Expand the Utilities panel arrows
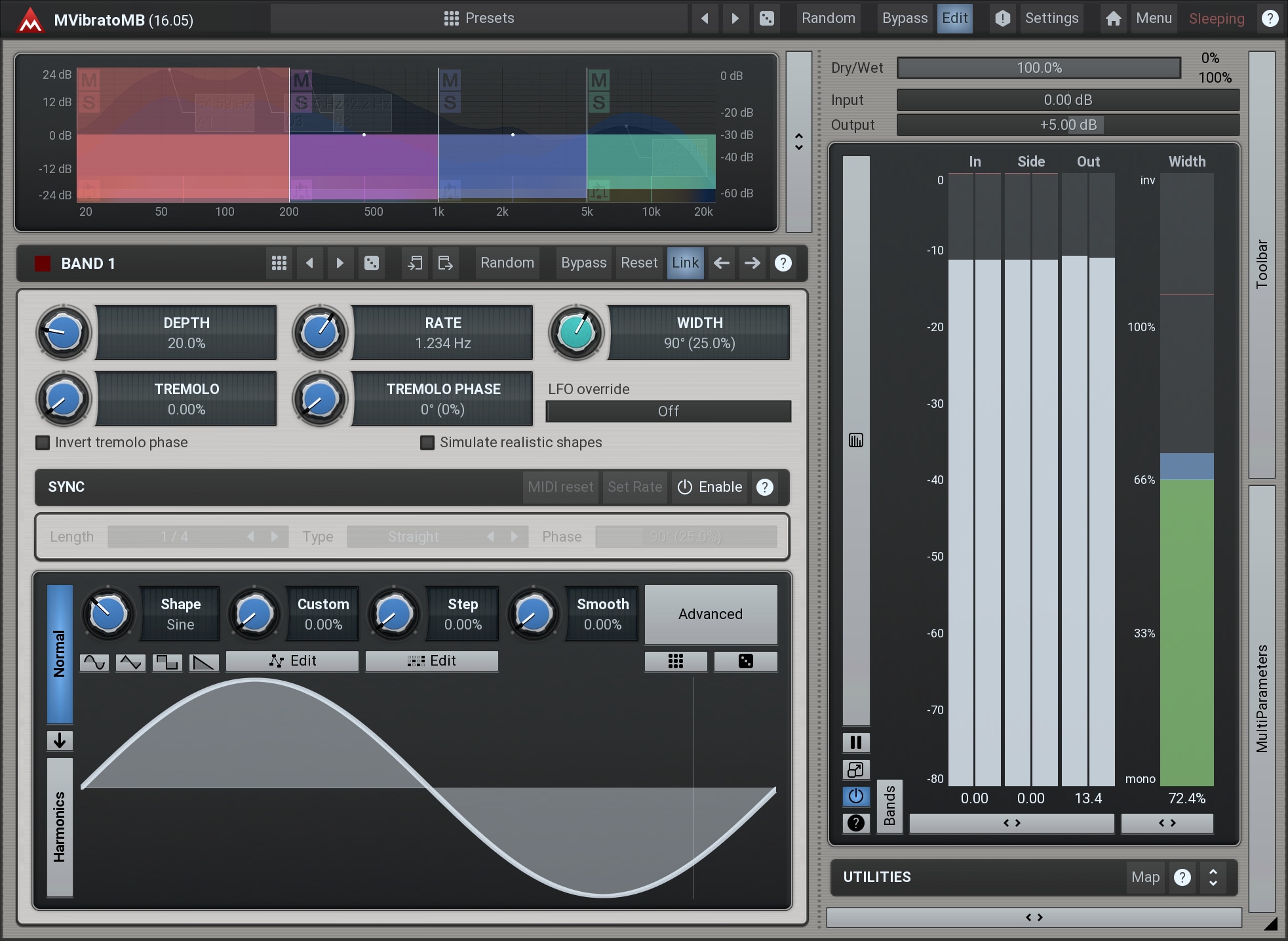This screenshot has width=1288, height=941. (1213, 877)
